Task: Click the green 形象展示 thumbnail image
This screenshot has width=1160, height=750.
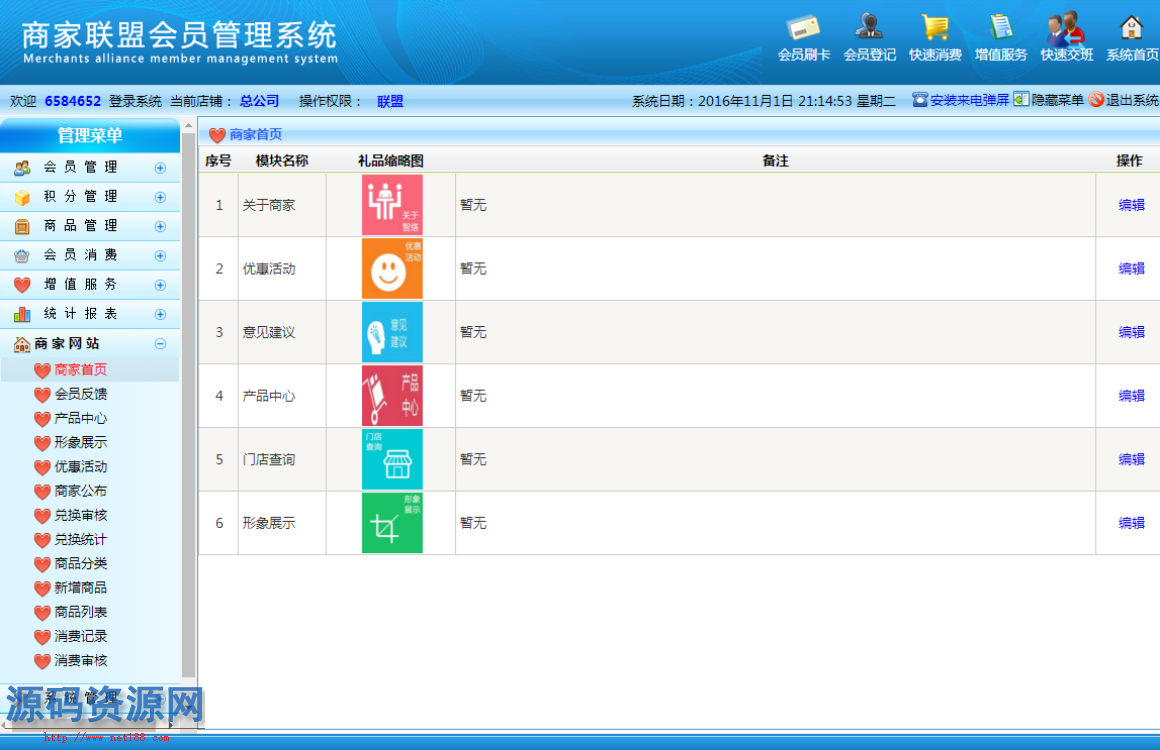Action: (392, 522)
